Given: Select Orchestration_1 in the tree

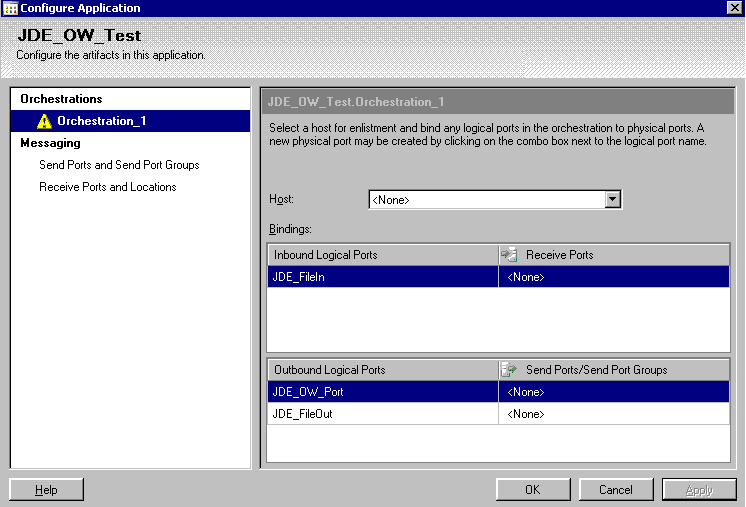Looking at the screenshot, I should (130, 121).
